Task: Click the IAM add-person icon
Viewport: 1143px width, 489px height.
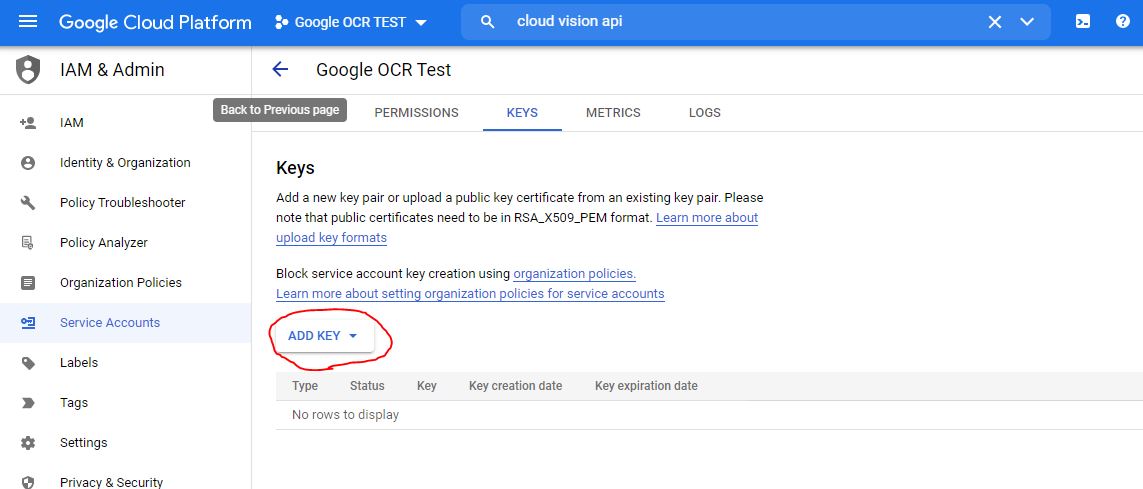Action: (x=28, y=123)
